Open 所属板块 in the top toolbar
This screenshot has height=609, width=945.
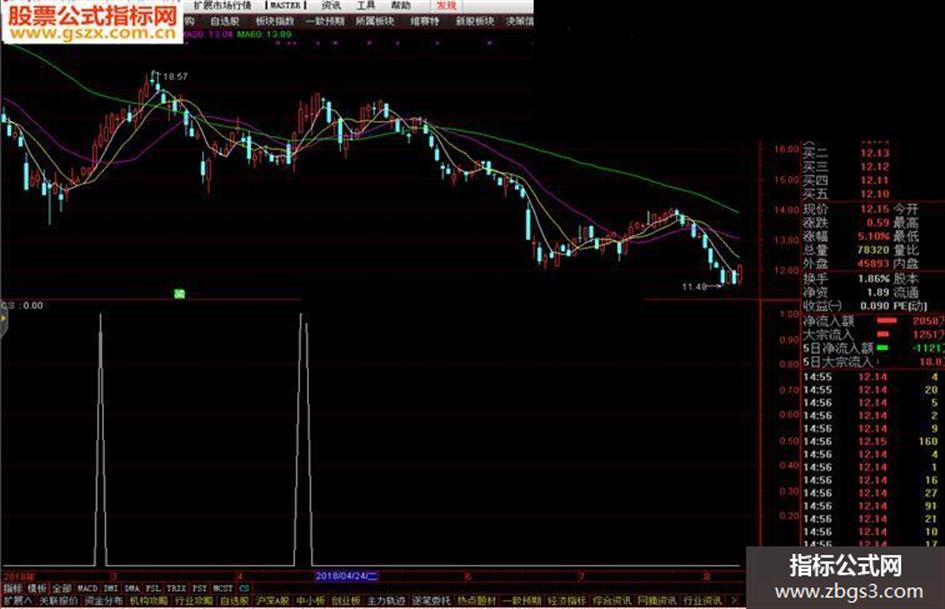pyautogui.click(x=374, y=22)
